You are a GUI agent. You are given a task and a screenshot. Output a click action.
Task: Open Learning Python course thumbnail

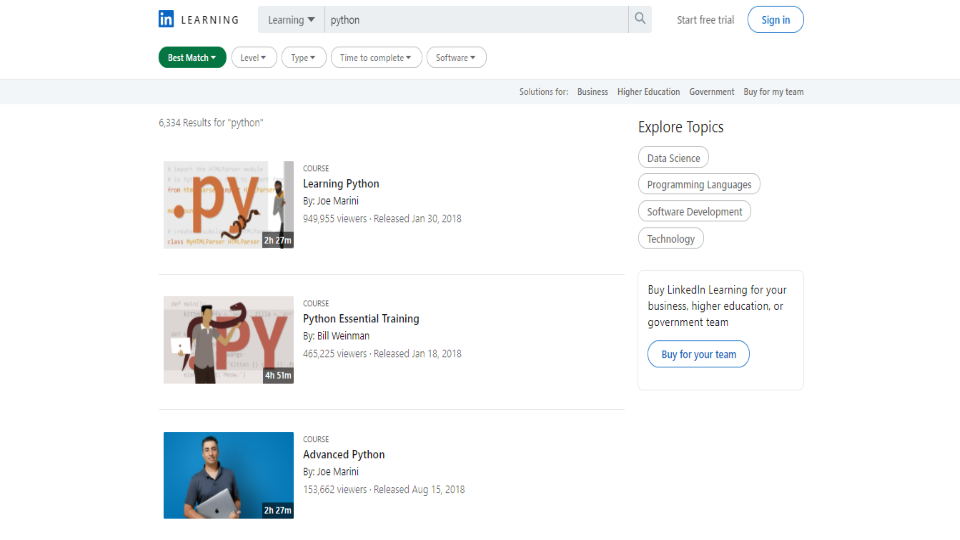click(x=228, y=204)
